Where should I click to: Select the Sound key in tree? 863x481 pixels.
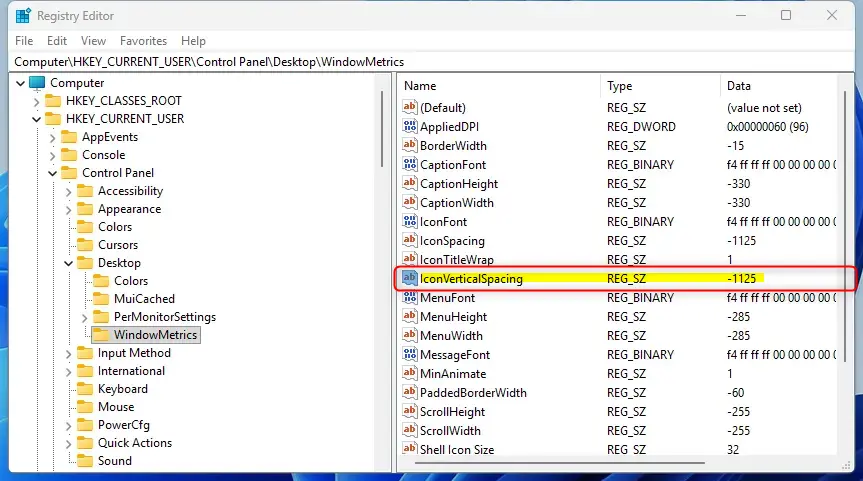click(114, 461)
